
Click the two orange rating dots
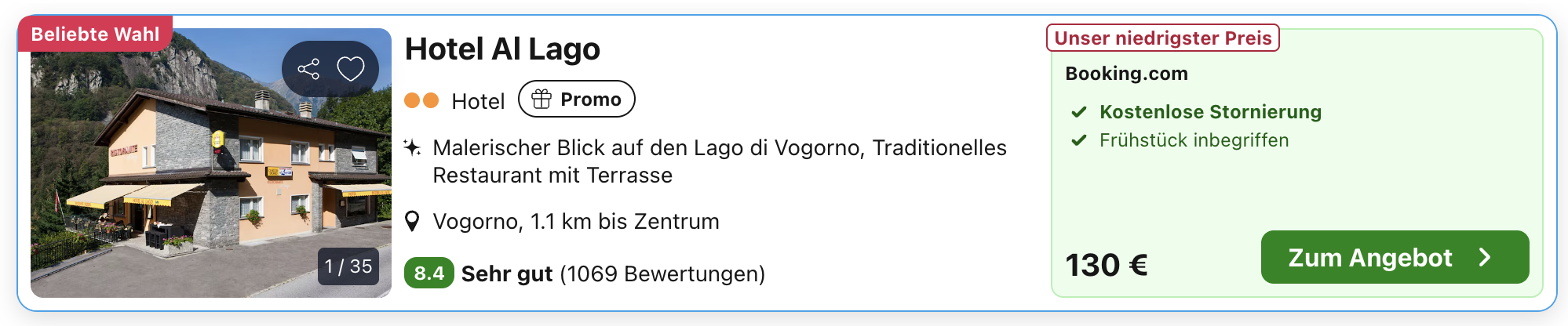tap(421, 100)
